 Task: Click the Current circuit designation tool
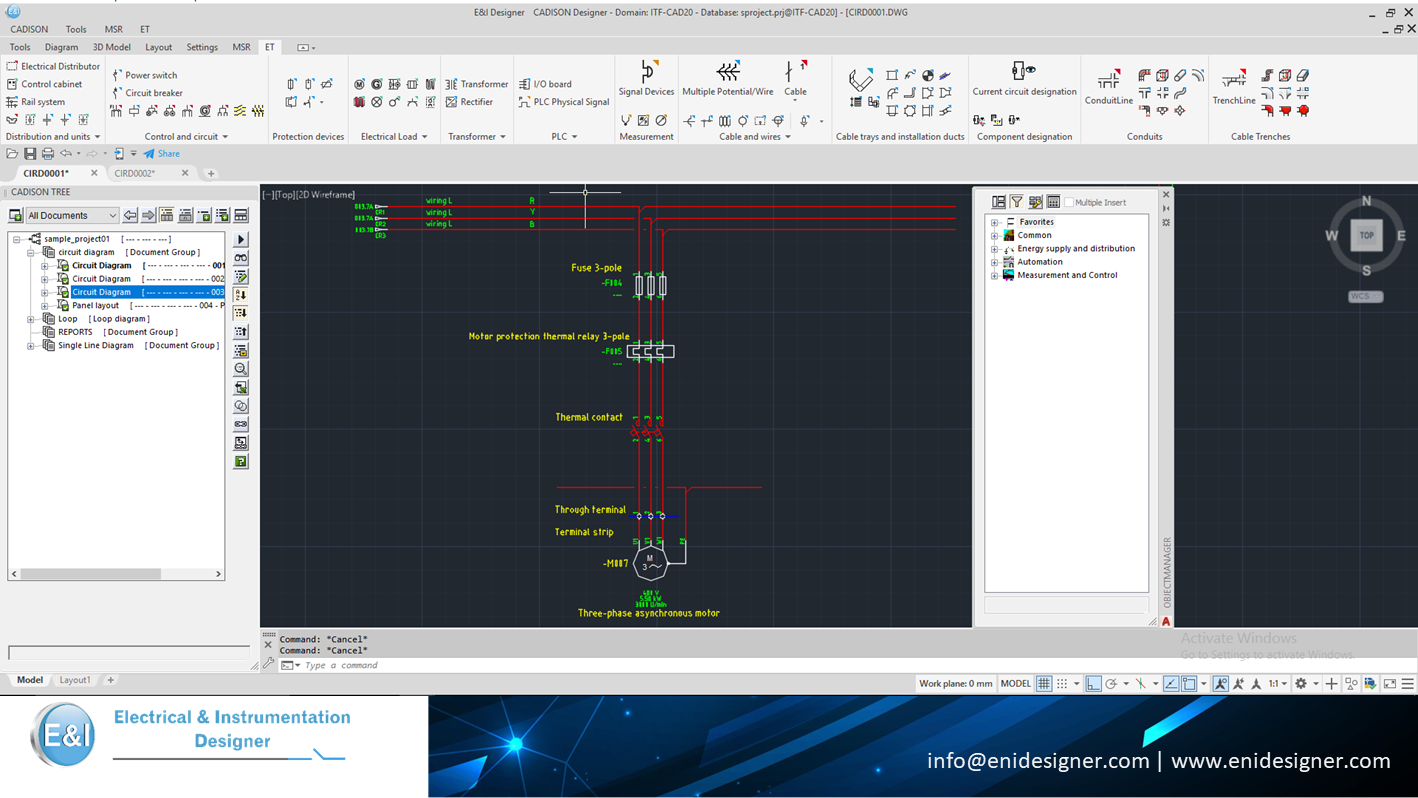click(1024, 78)
